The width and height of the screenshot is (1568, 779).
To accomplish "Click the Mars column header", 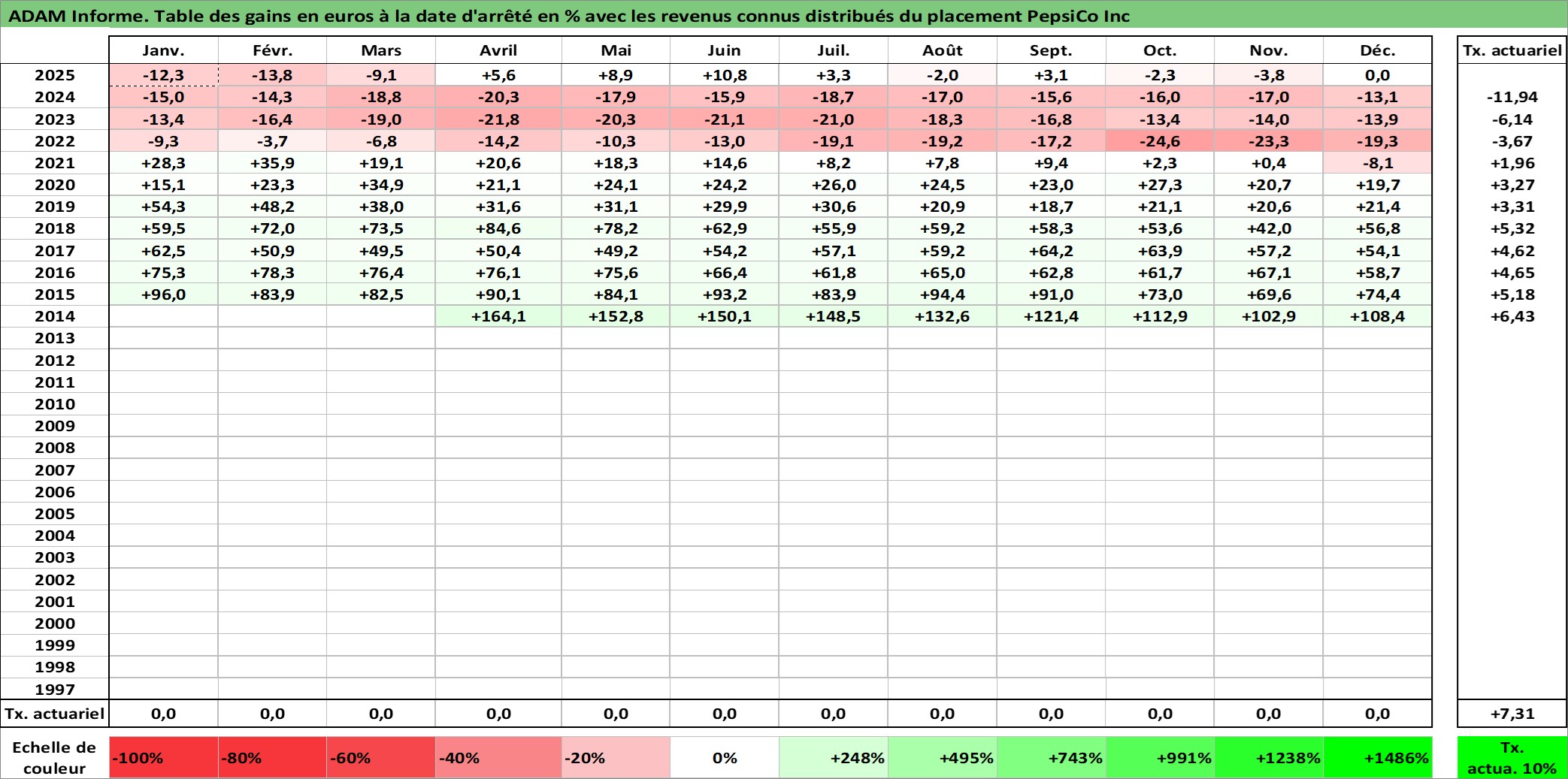I will tap(381, 50).
